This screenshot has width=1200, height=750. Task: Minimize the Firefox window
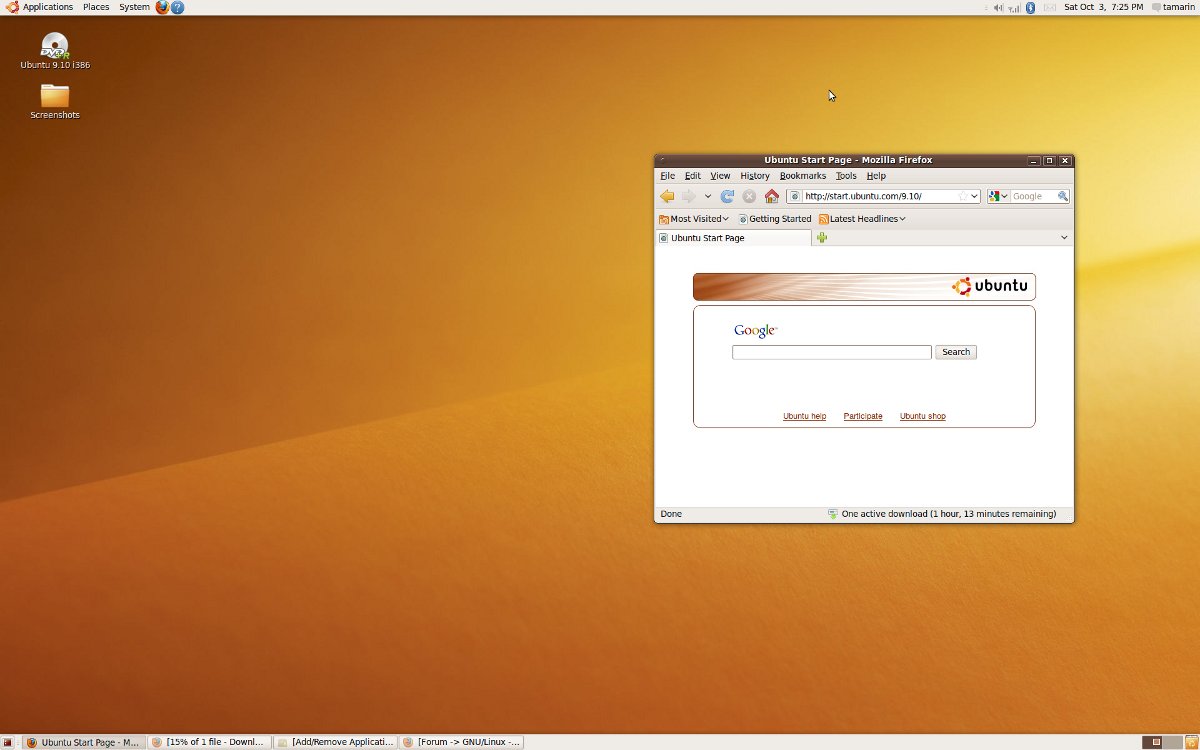pyautogui.click(x=1033, y=160)
